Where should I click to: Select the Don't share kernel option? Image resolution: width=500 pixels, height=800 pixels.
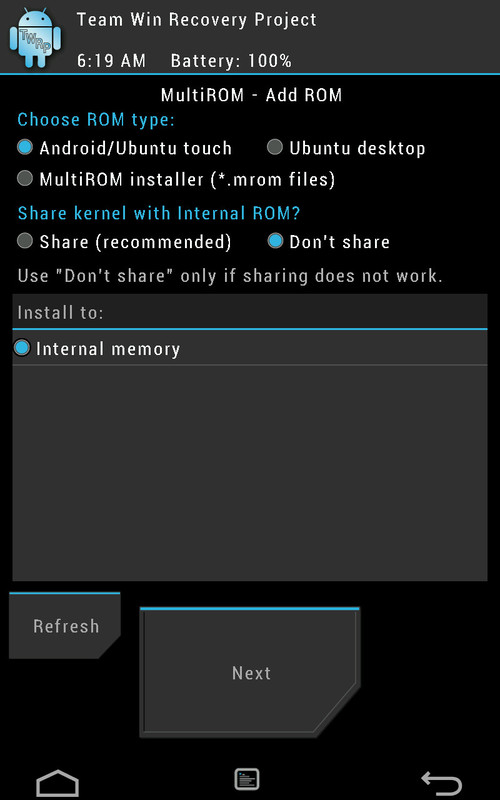[329, 241]
